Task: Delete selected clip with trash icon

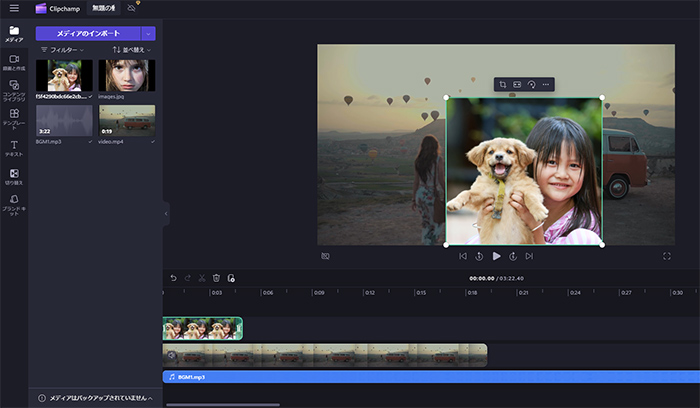Action: point(216,278)
